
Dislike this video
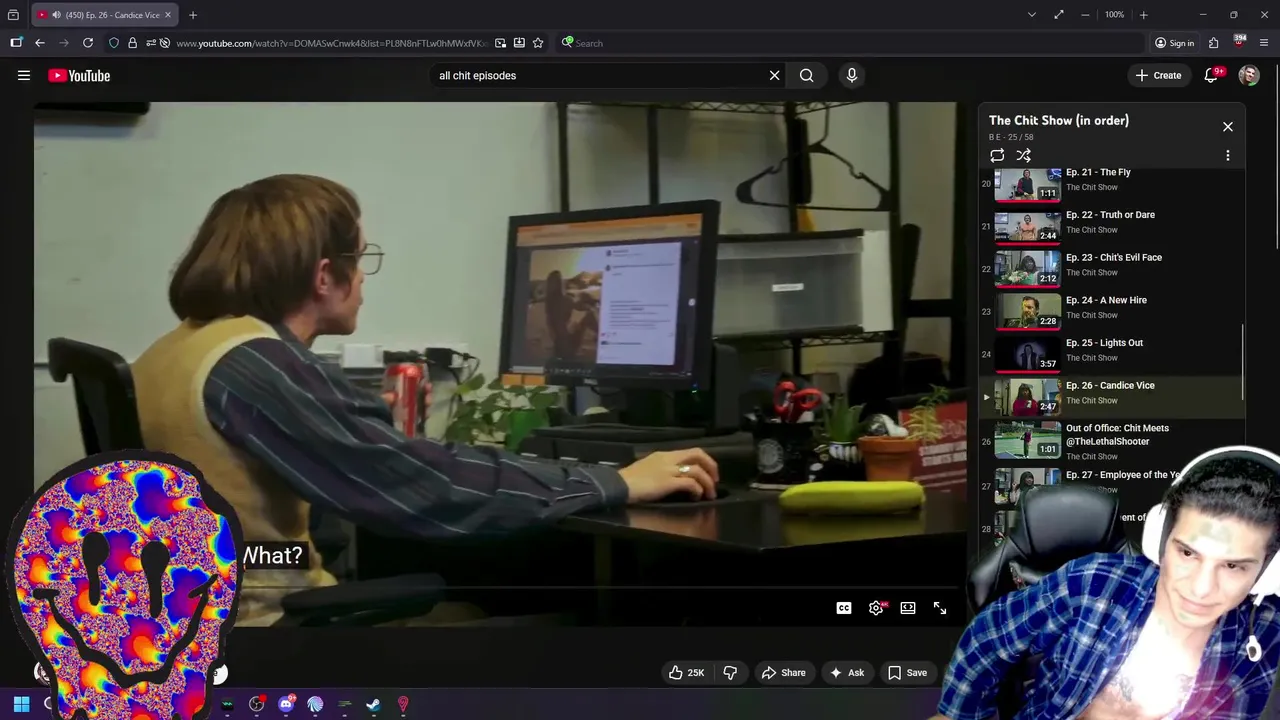(x=730, y=673)
